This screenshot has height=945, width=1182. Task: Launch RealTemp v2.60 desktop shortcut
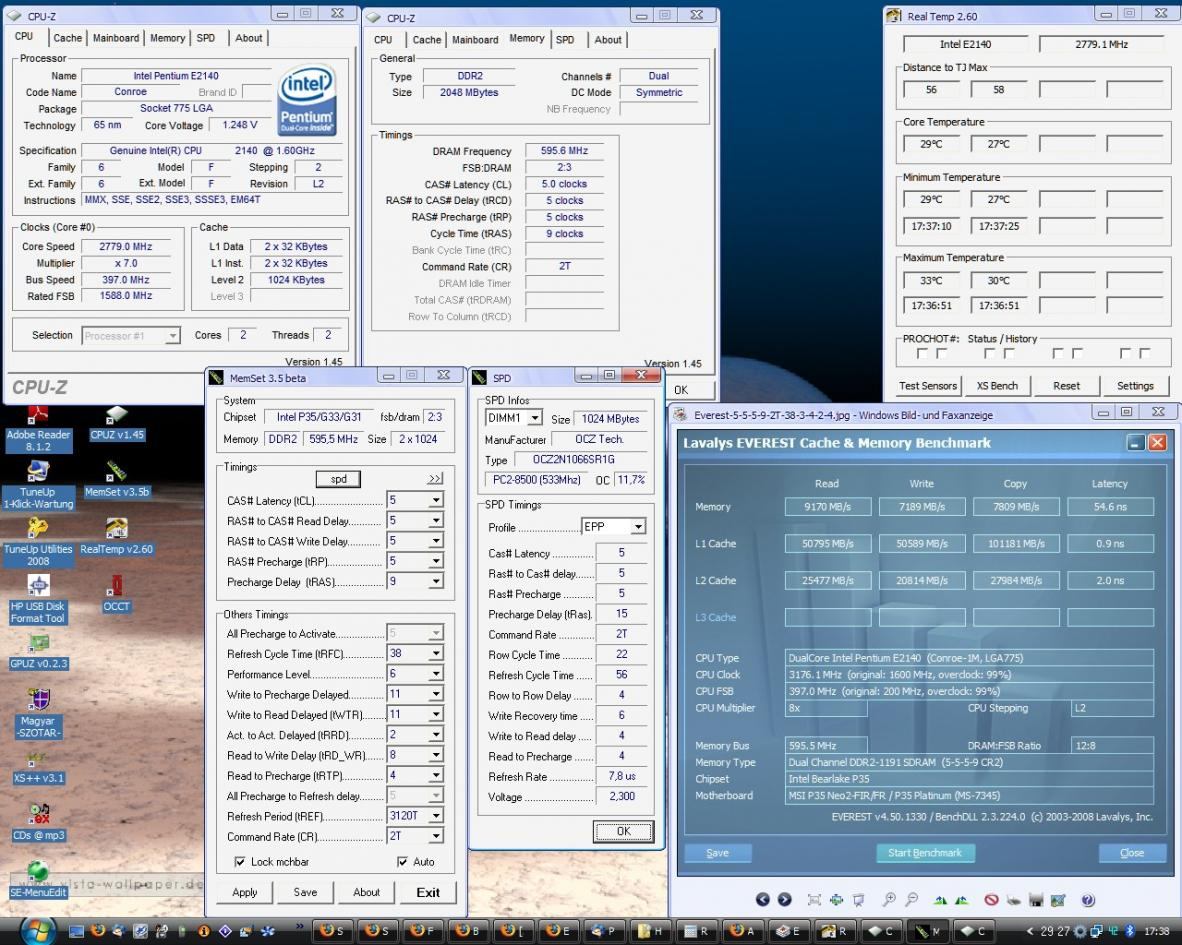[117, 537]
